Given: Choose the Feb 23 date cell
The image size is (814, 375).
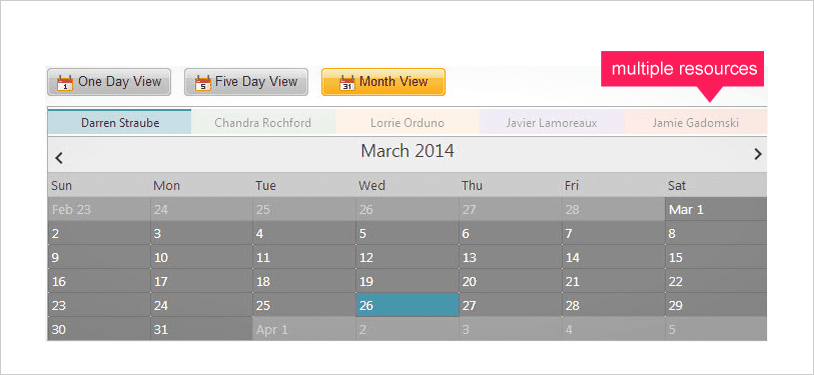Looking at the screenshot, I should coord(99,209).
